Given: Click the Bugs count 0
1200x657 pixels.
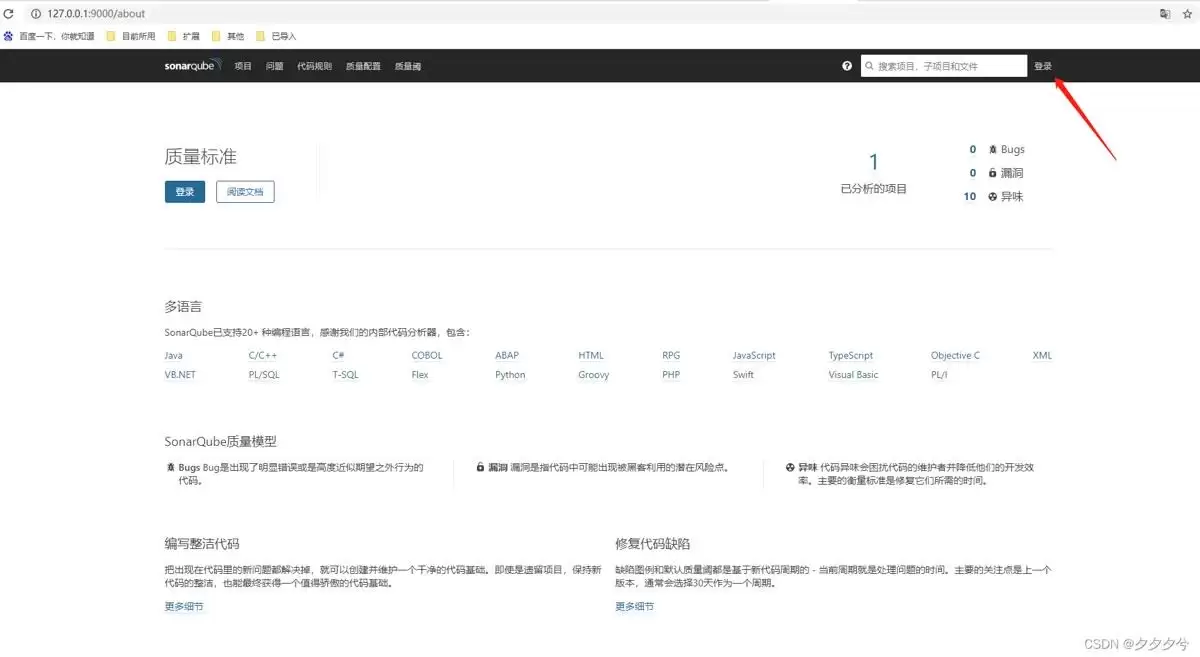Looking at the screenshot, I should pyautogui.click(x=973, y=150).
